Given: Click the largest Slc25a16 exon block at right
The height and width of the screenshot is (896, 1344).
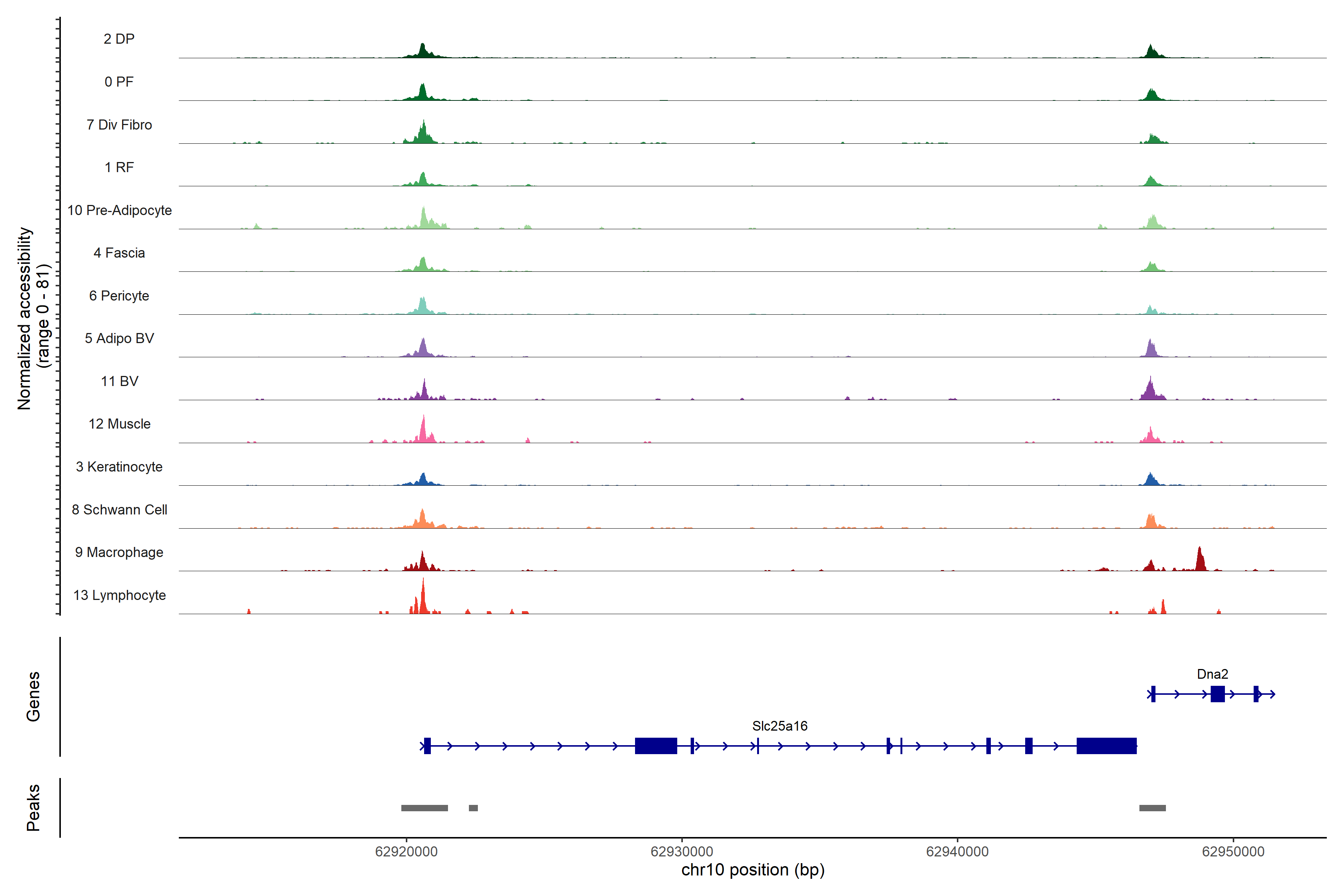Looking at the screenshot, I should (1106, 746).
